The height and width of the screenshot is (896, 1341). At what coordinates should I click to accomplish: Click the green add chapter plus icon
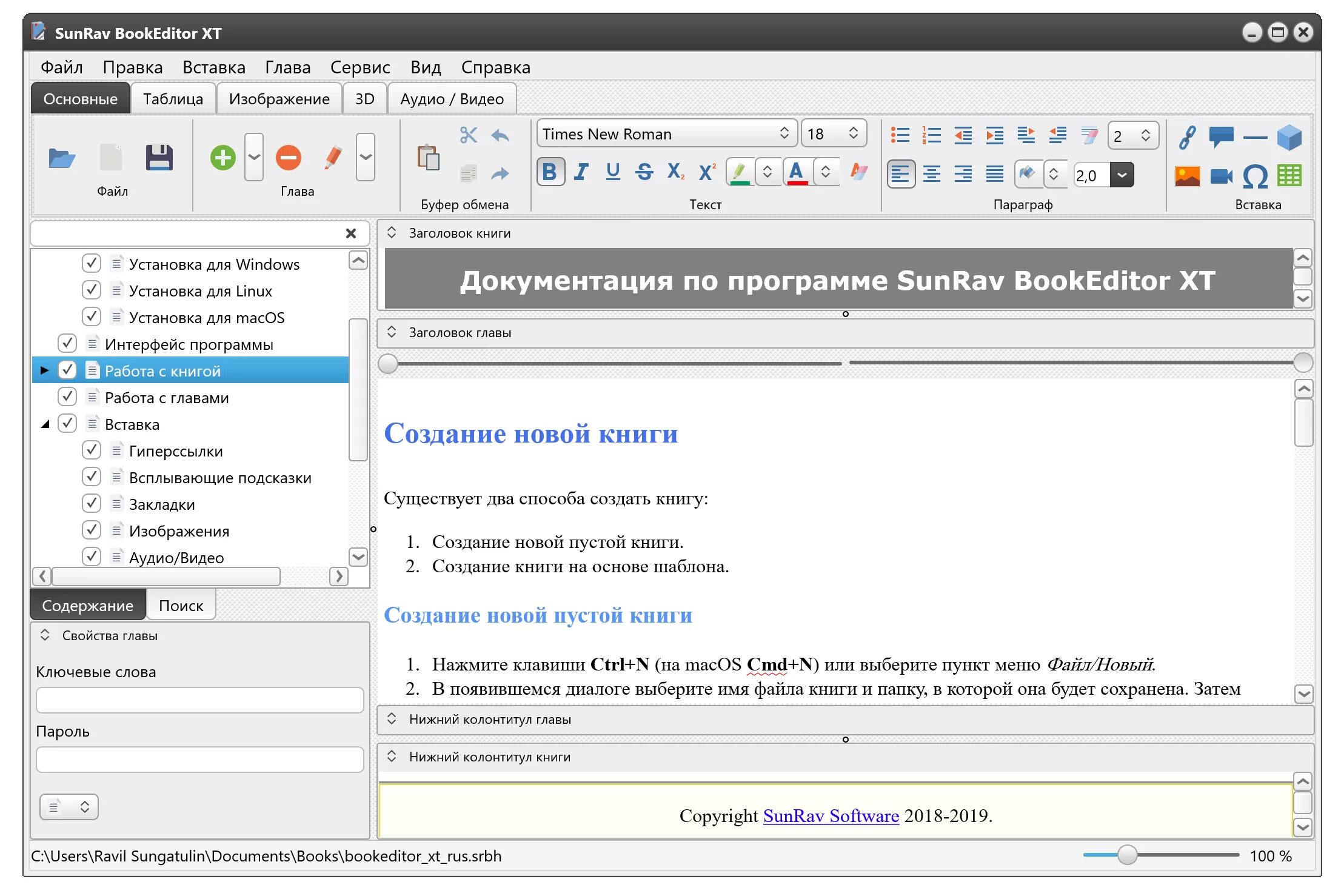tap(222, 158)
